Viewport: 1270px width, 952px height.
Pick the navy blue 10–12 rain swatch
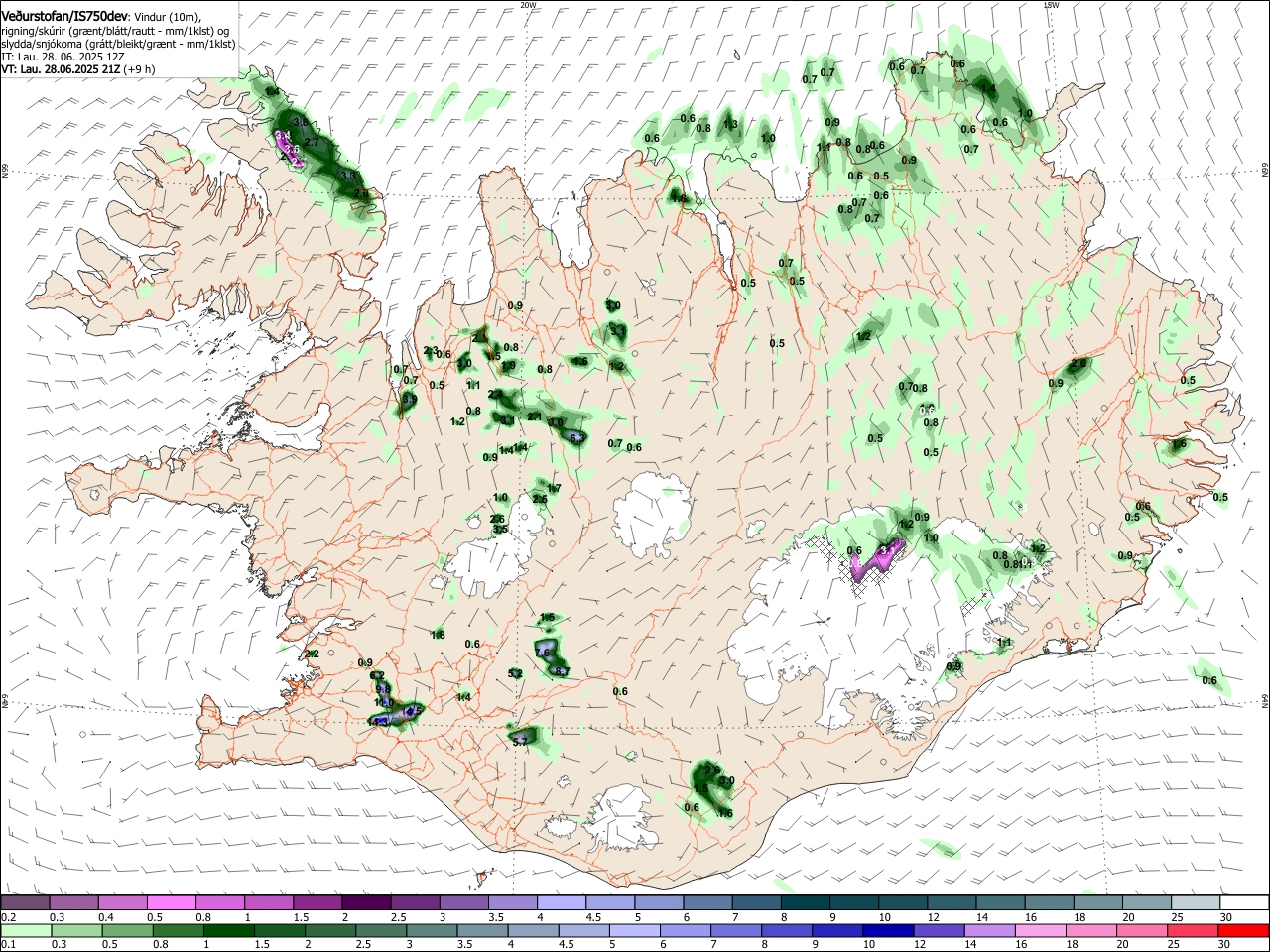point(889,930)
